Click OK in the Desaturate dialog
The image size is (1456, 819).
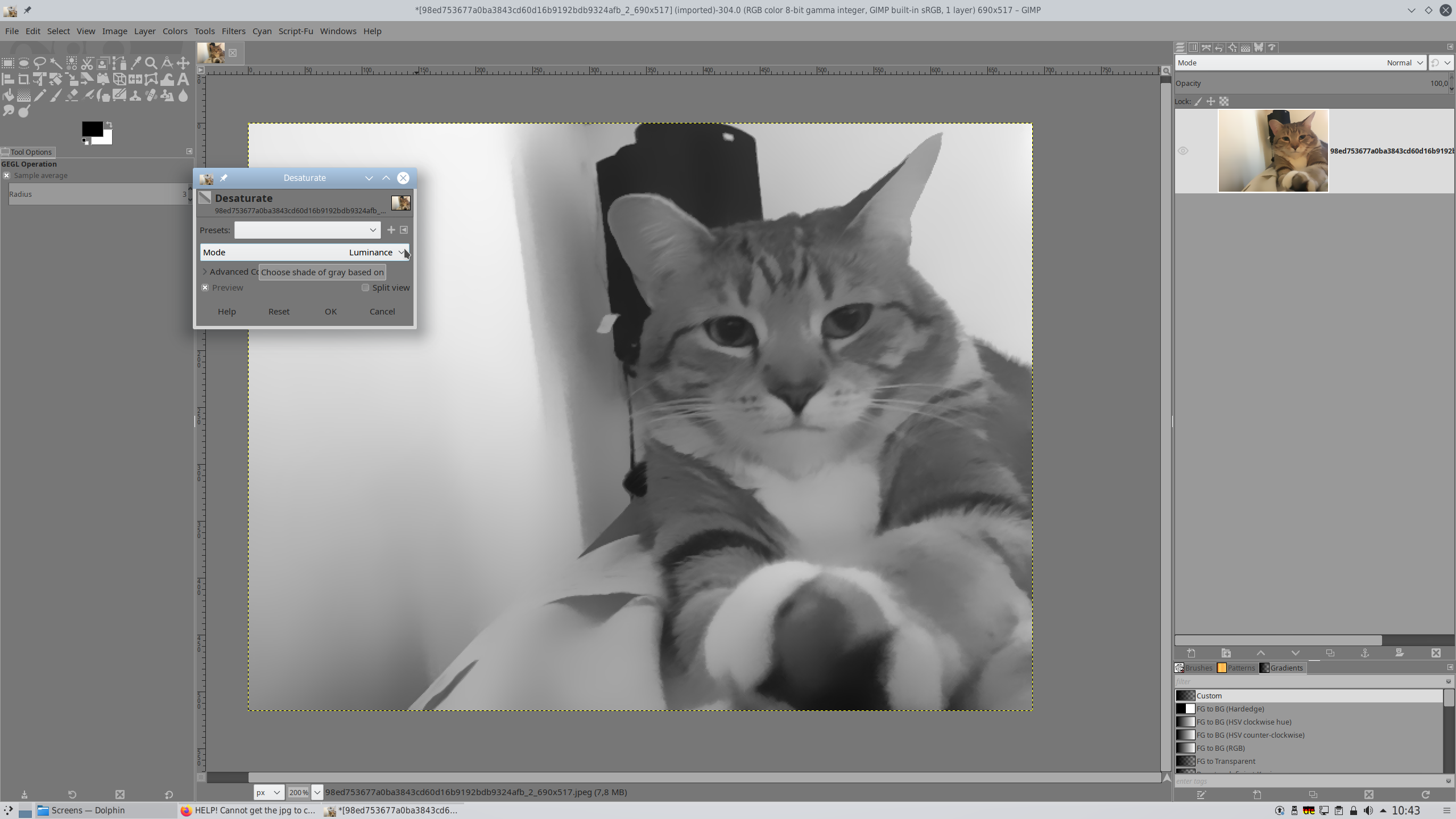tap(330, 312)
